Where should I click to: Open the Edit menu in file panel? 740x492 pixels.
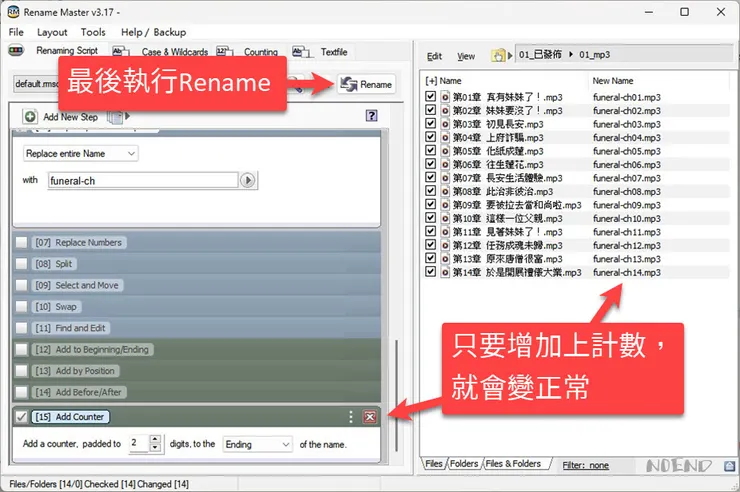434,56
